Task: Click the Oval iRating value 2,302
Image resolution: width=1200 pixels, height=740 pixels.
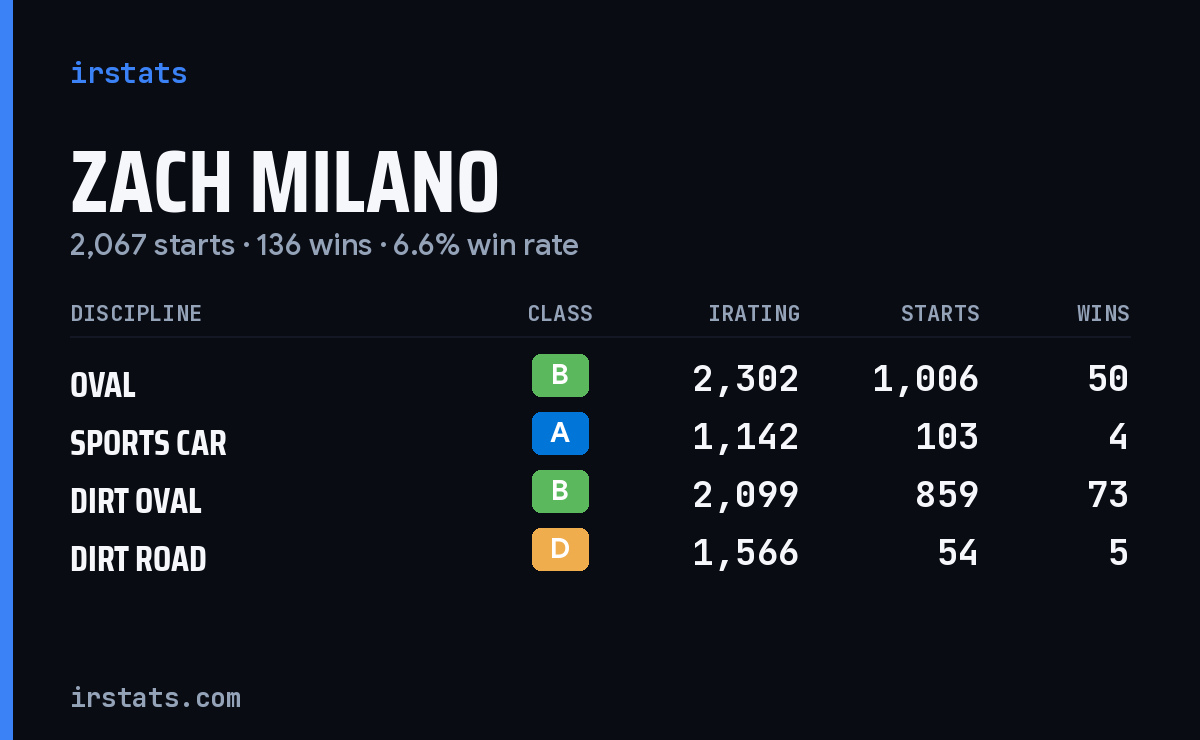Action: [x=746, y=379]
